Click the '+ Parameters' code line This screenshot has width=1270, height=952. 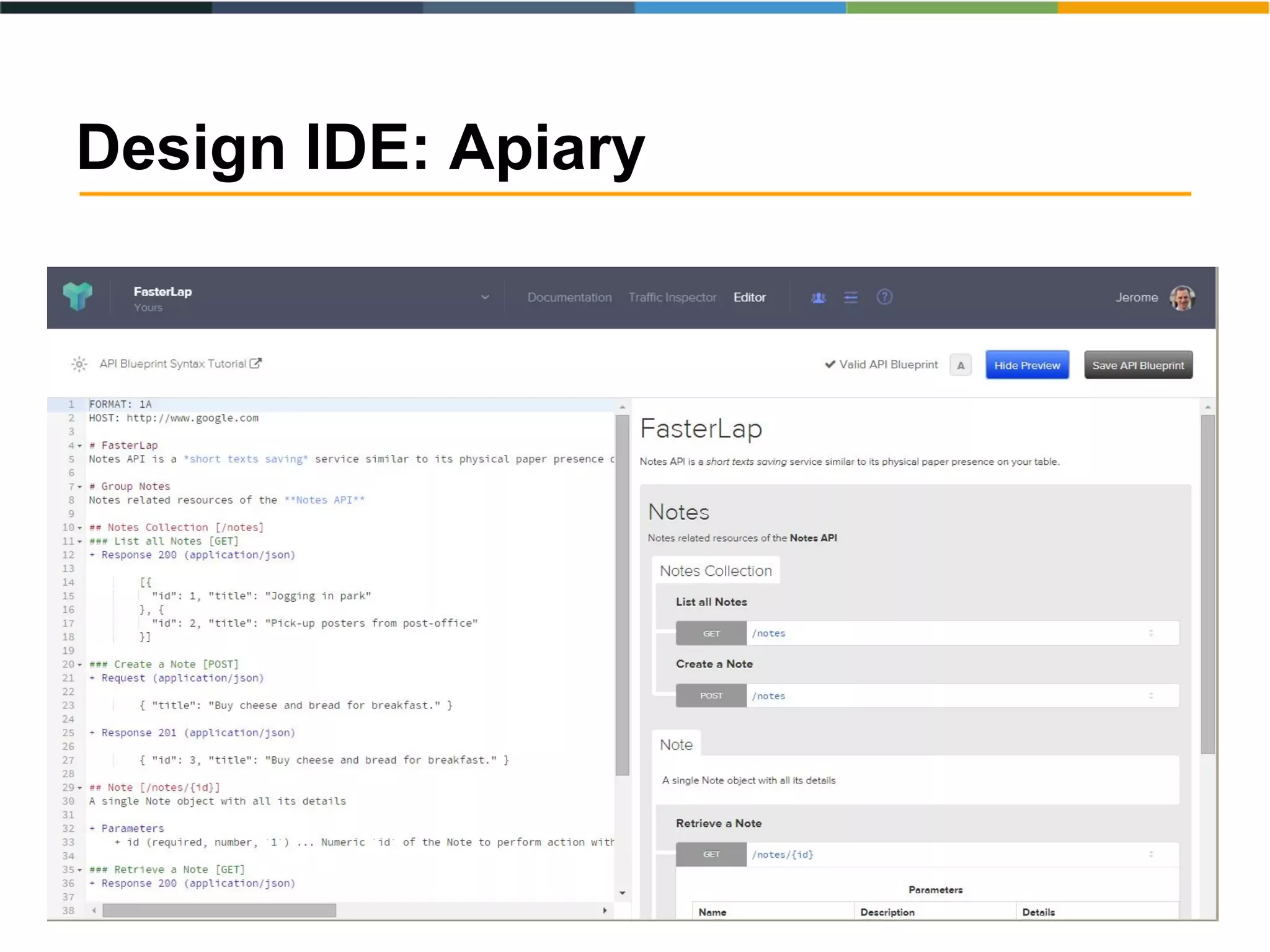127,829
